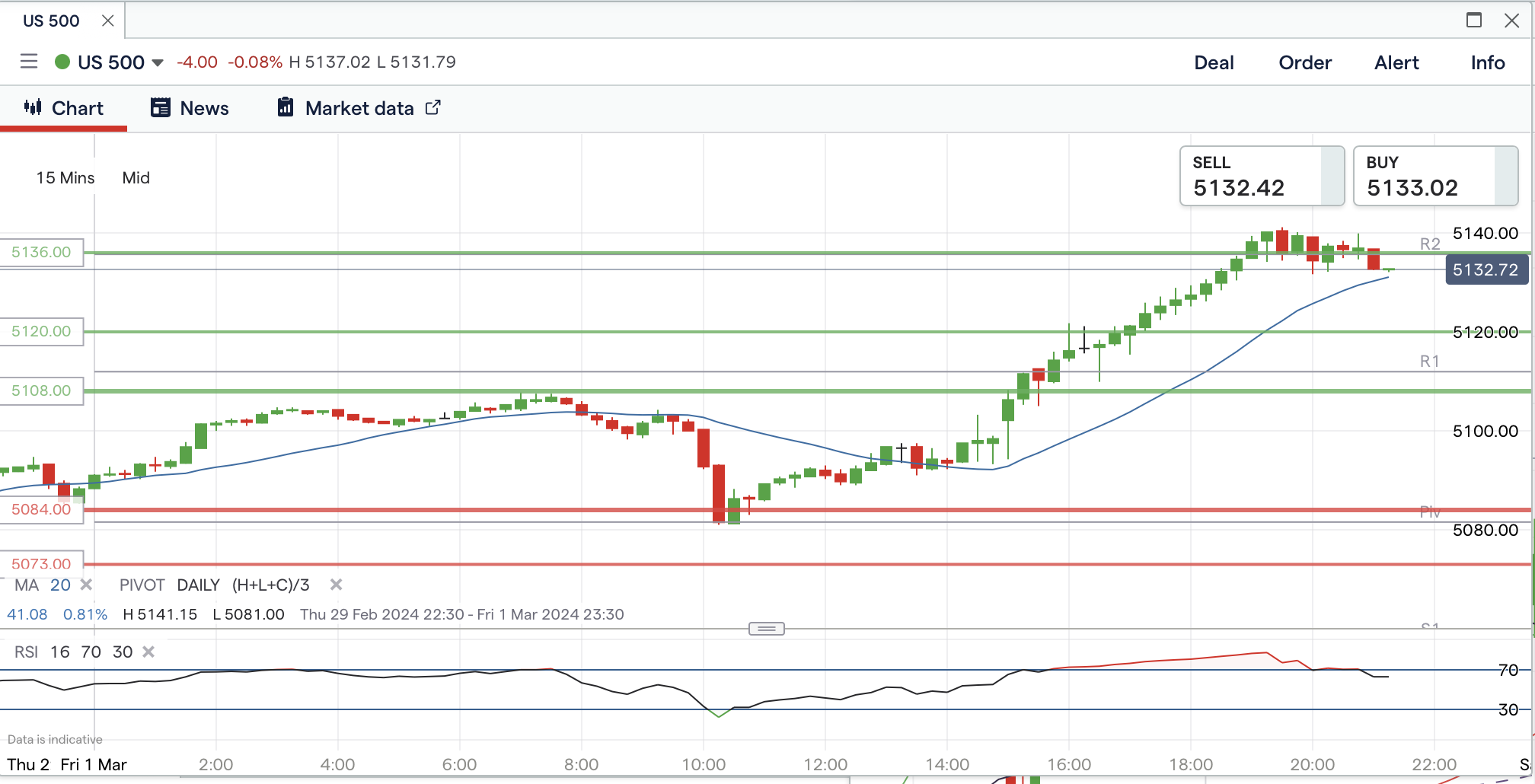Click the MA period value 20
Screen dimensions: 1535x784
[60, 585]
